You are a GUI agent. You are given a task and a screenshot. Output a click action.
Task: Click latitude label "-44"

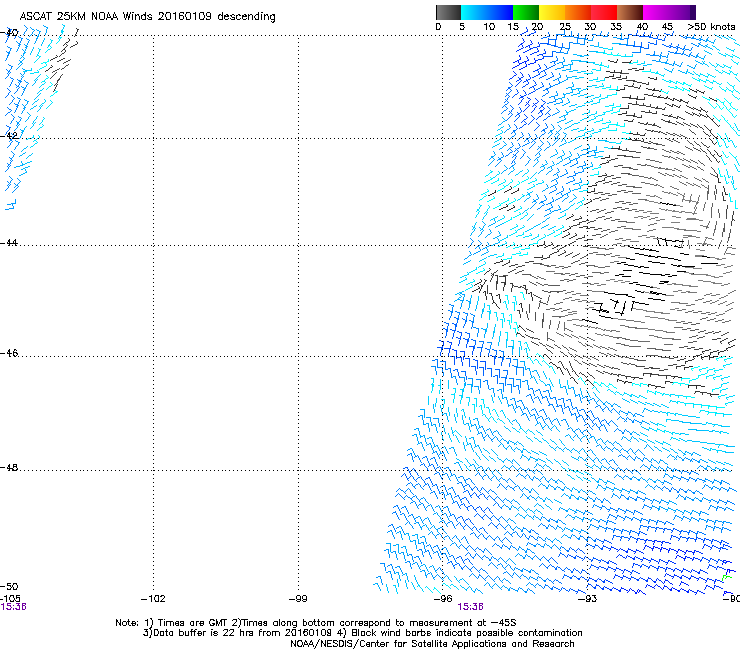[x=9, y=243]
